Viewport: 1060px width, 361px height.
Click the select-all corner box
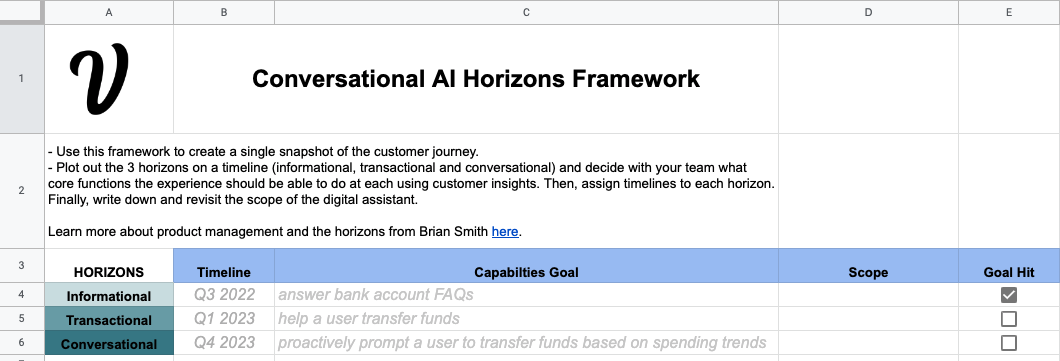22,12
